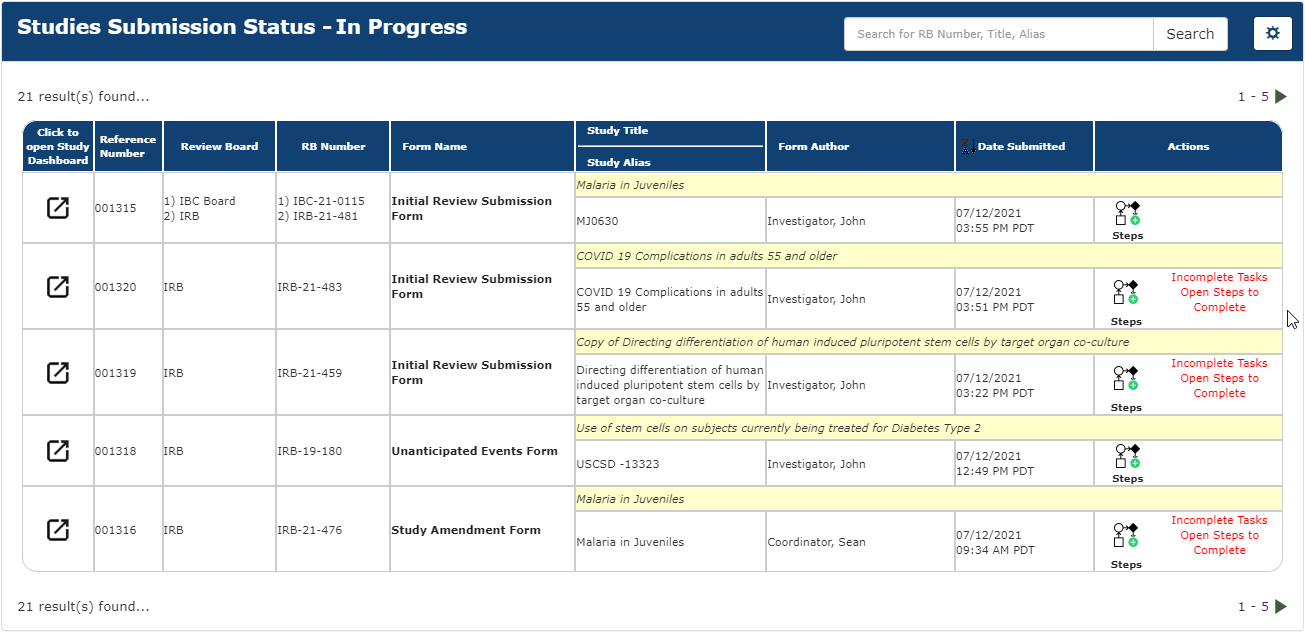
Task: Click RB number IRB-19-180
Action: [309, 451]
